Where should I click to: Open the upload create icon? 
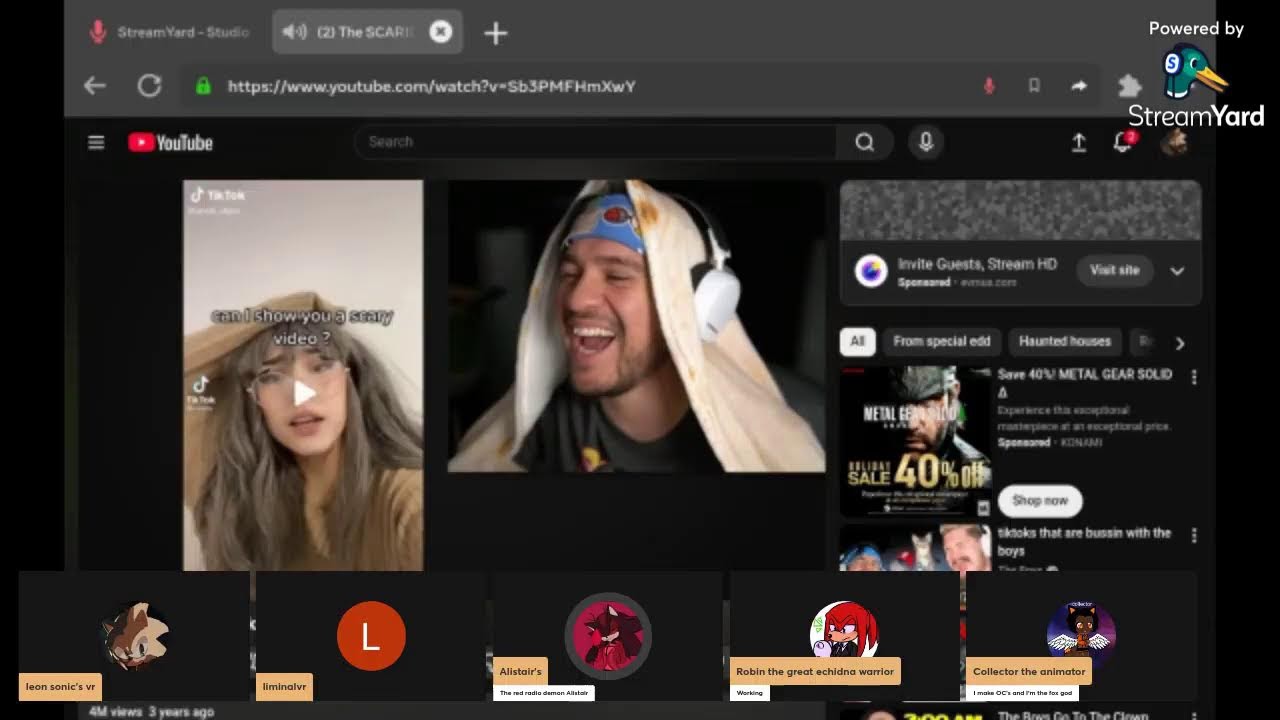[x=1079, y=143]
